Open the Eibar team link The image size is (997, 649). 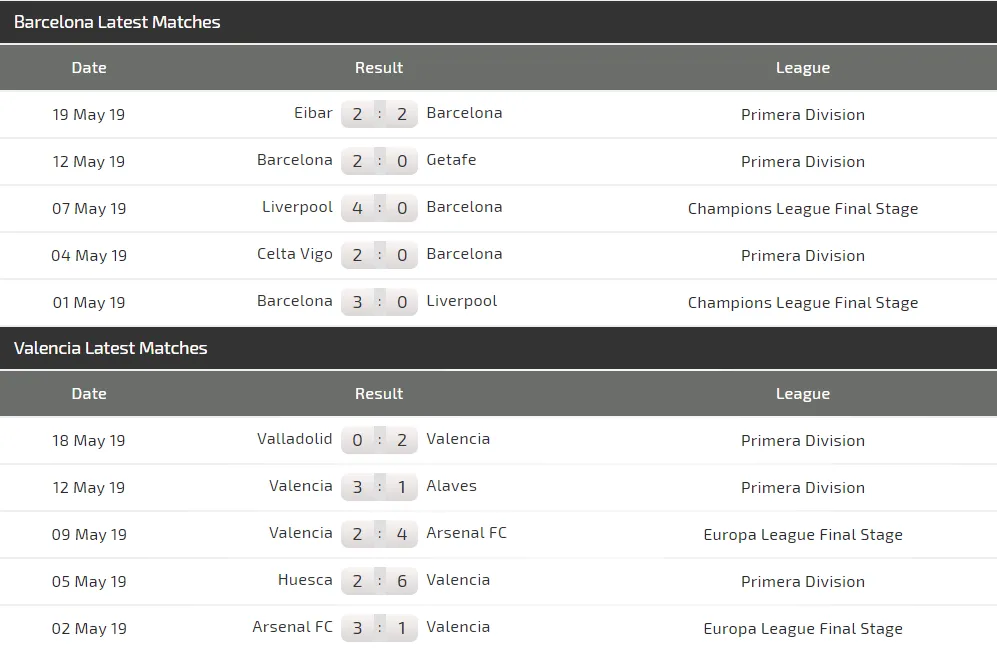point(313,113)
